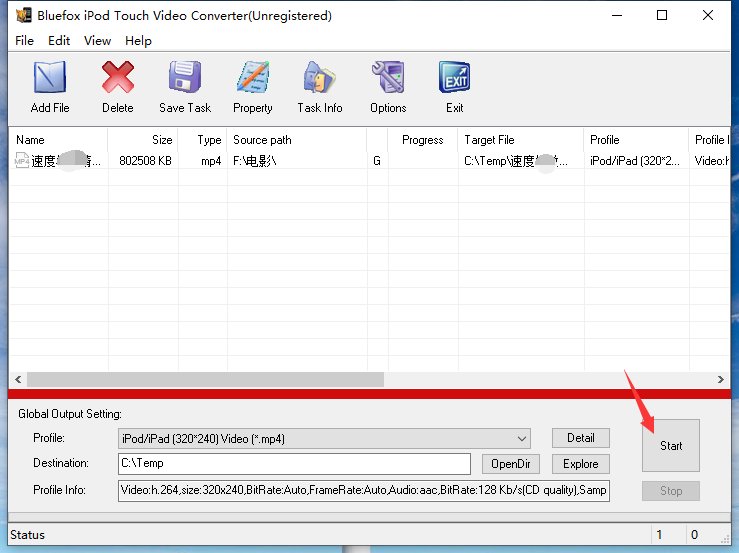
Task: Click the horizontal scrollbar left arrow
Action: [18, 380]
